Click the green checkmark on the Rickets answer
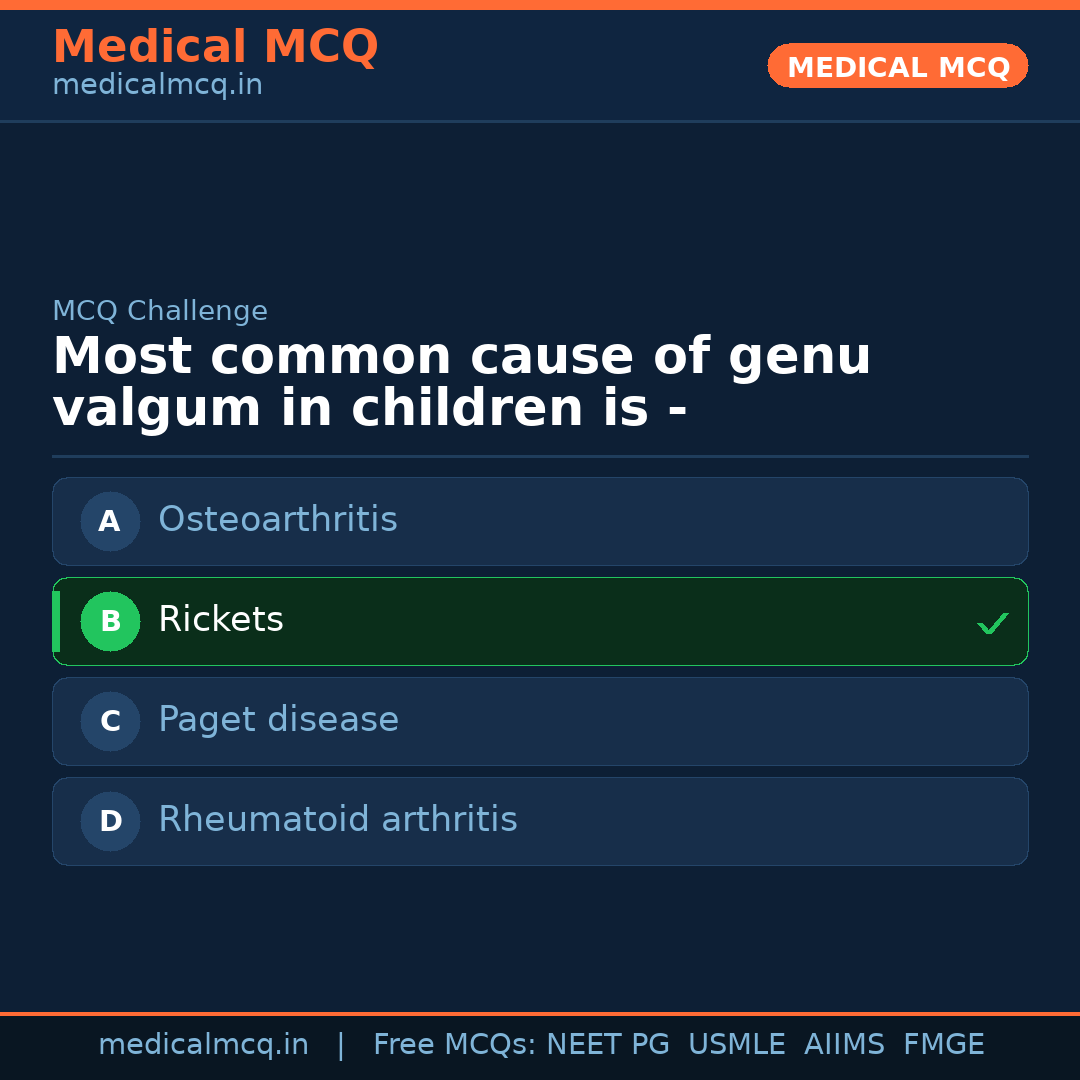This screenshot has width=1080, height=1080. (x=992, y=623)
